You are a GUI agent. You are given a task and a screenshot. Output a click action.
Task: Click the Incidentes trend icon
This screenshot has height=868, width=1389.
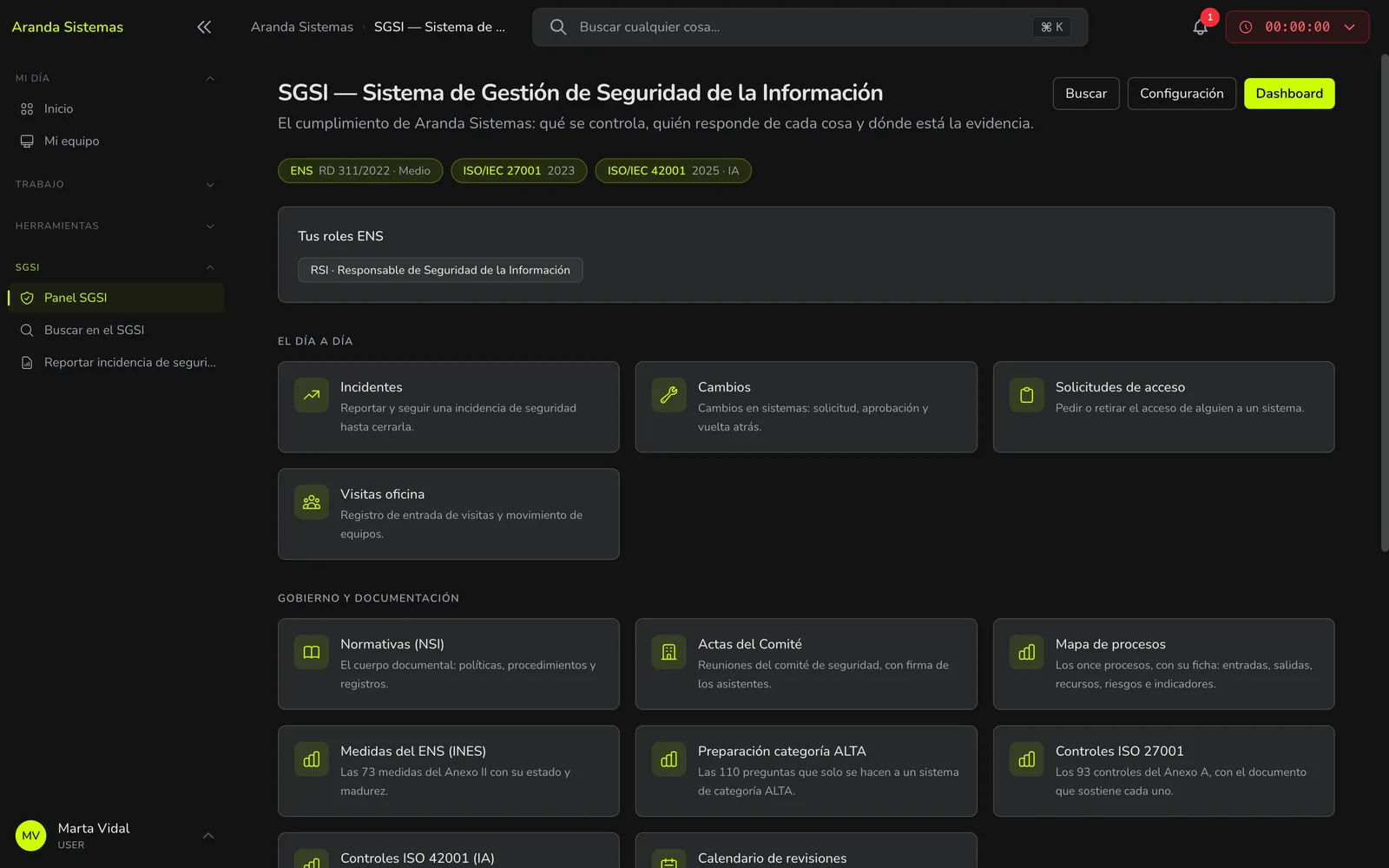click(x=312, y=395)
